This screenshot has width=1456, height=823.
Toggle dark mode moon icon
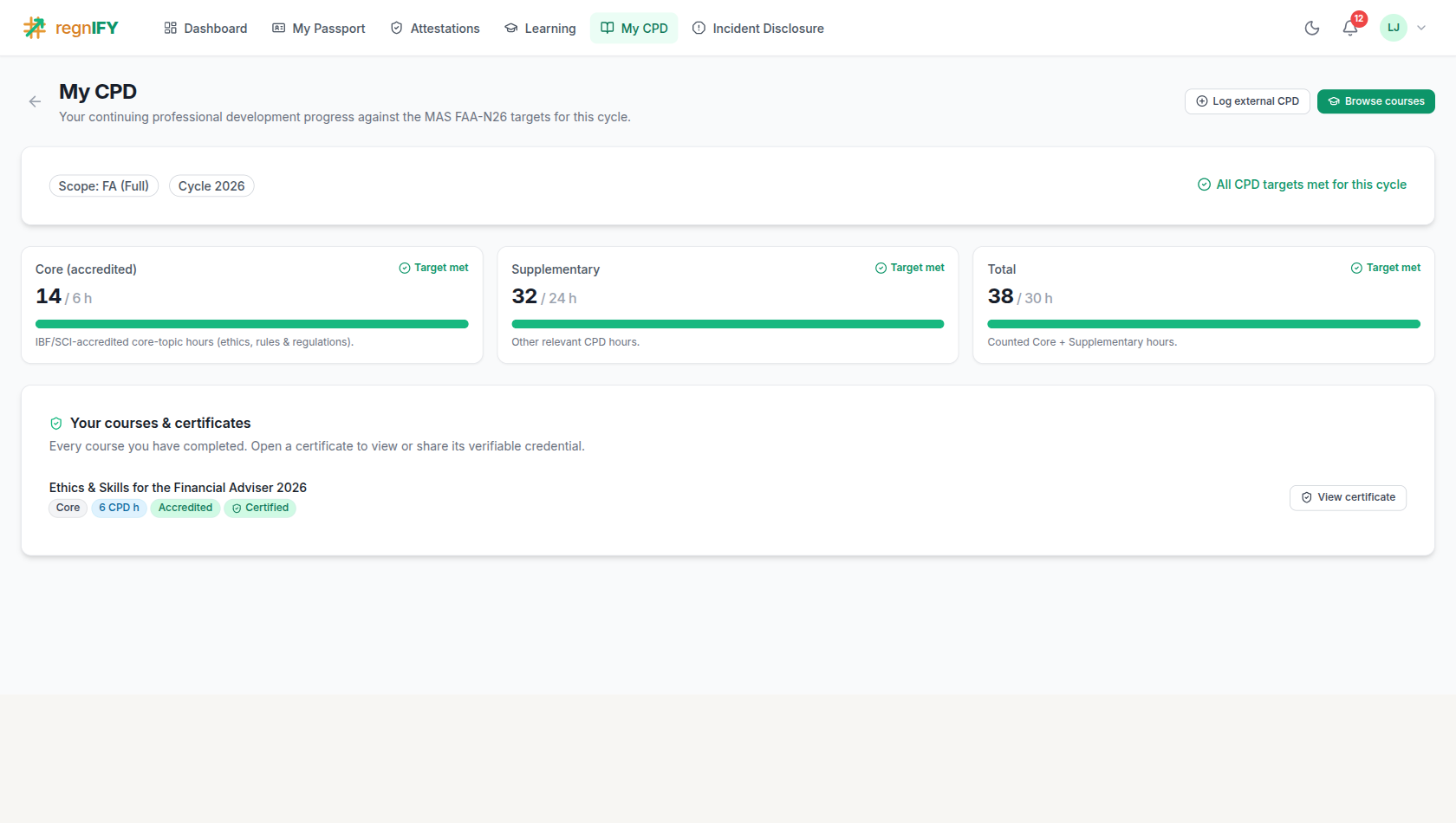1312,28
